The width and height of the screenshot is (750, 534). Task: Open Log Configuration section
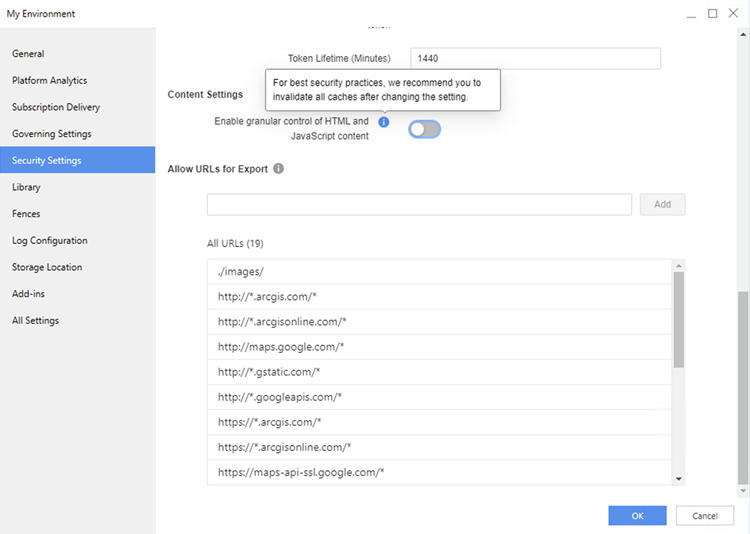tap(49, 241)
